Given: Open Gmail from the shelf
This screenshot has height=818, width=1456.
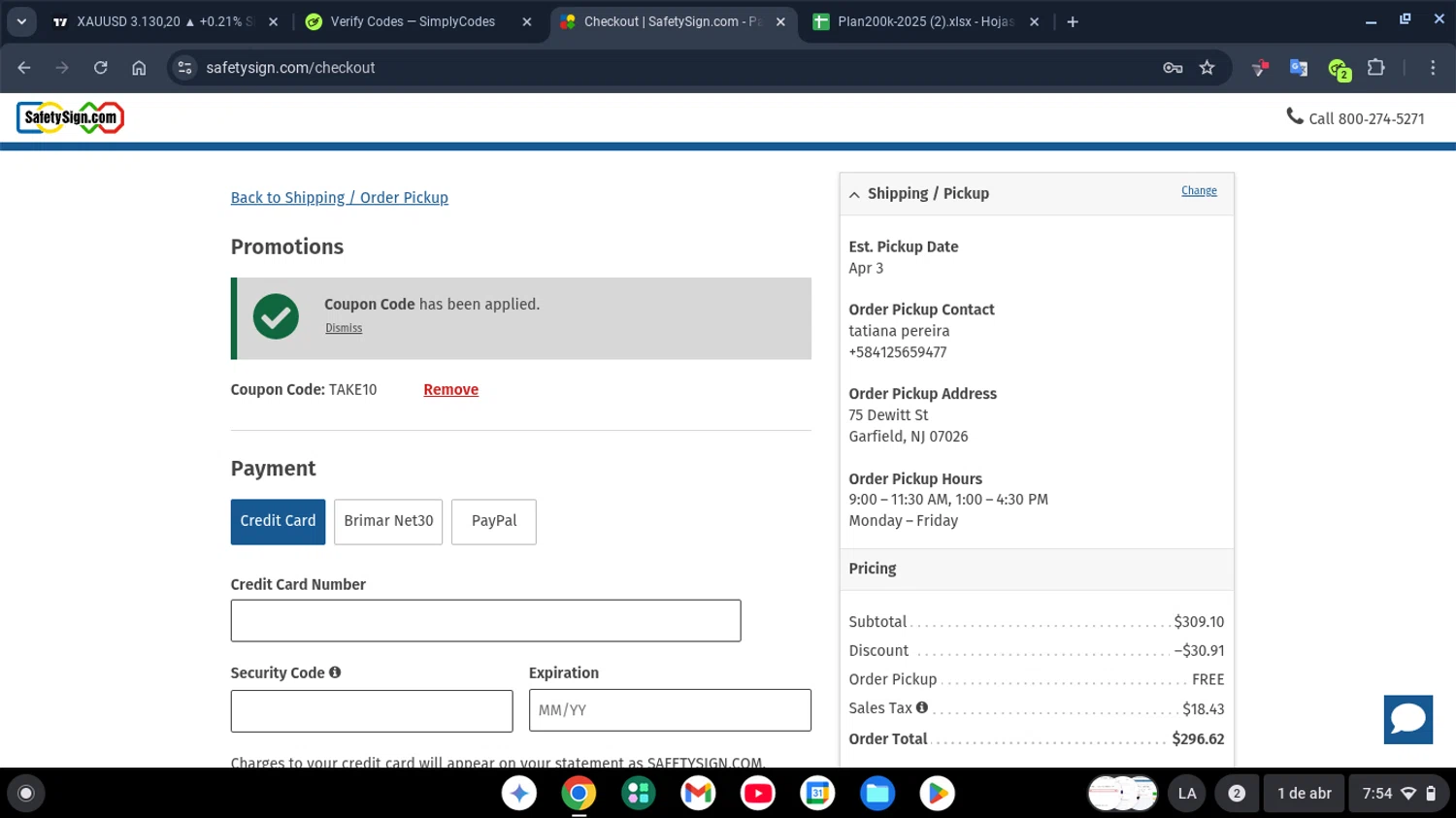Looking at the screenshot, I should tap(698, 793).
